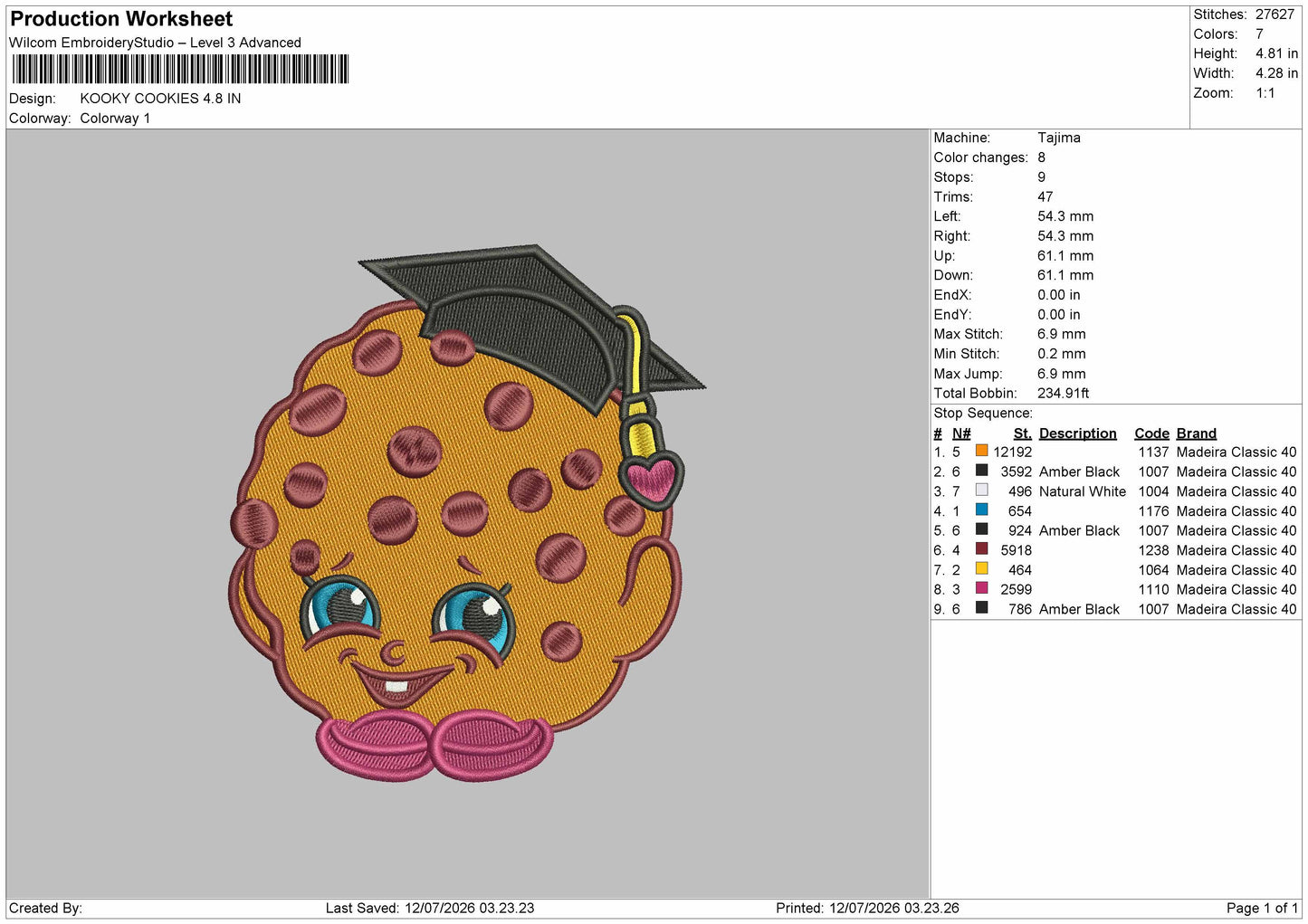1308x924 pixels.
Task: Click the 'EndX:' label
Action: click(952, 295)
